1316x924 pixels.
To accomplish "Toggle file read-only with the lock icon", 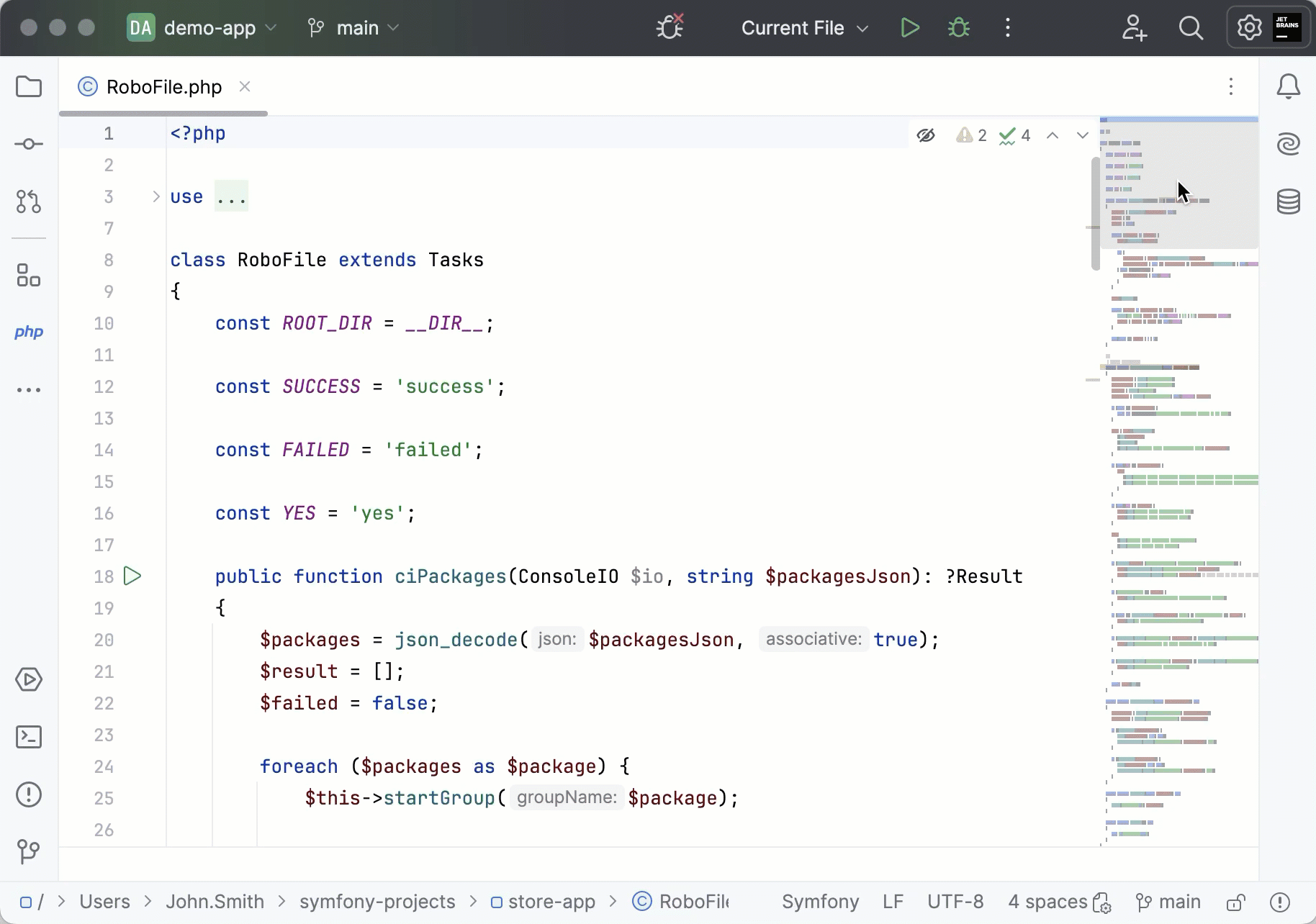I will [x=1236, y=902].
